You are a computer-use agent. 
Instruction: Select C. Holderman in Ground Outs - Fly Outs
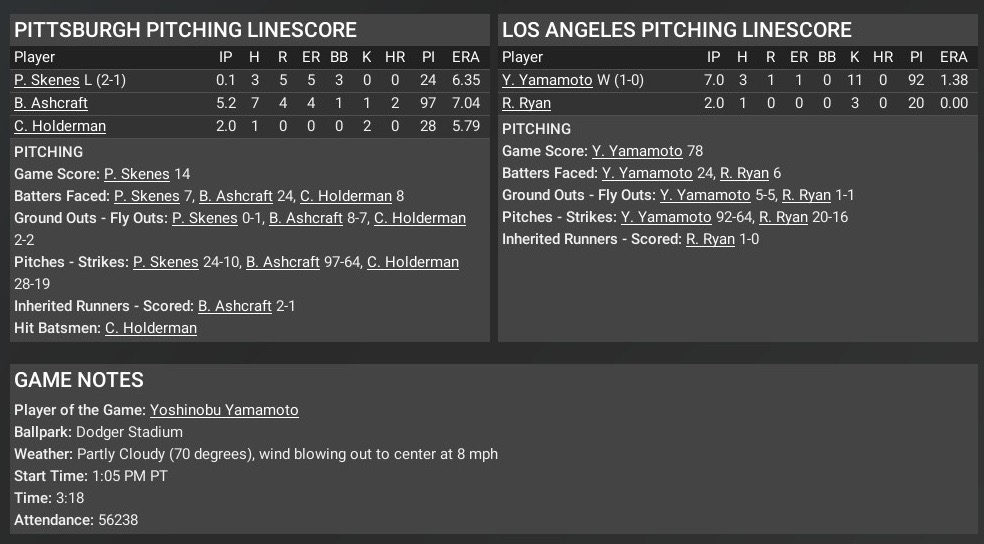[420, 218]
